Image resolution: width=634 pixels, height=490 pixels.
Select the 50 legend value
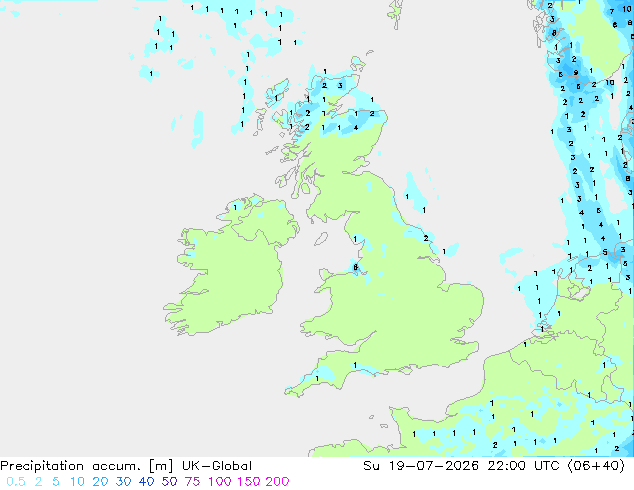point(169,482)
